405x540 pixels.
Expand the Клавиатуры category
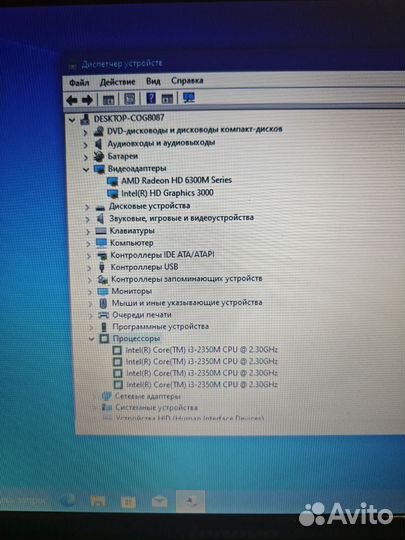(x=88, y=232)
